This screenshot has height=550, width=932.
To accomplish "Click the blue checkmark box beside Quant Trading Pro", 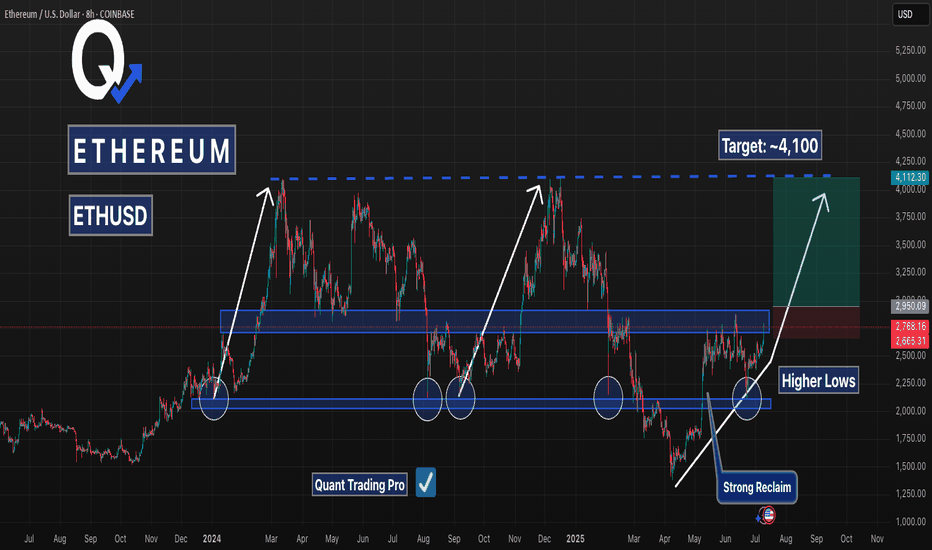I will coord(426,482).
